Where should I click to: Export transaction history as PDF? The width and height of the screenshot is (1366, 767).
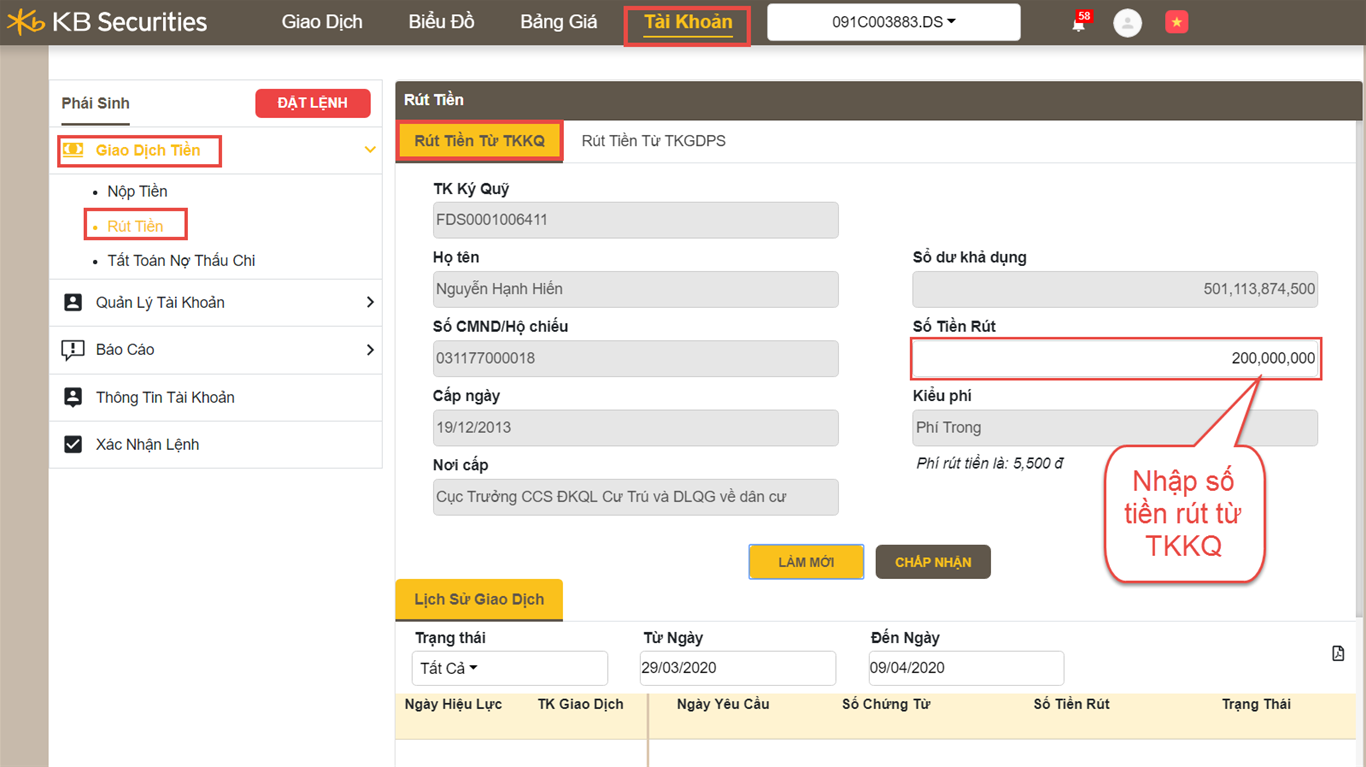[x=1338, y=653]
